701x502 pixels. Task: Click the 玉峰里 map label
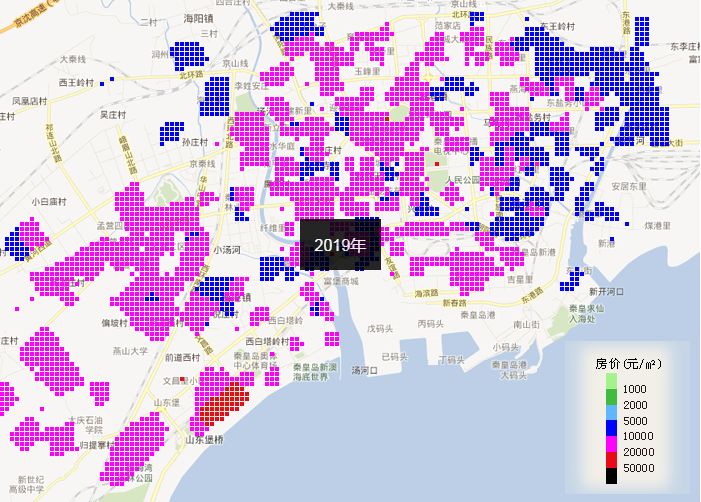pos(367,71)
